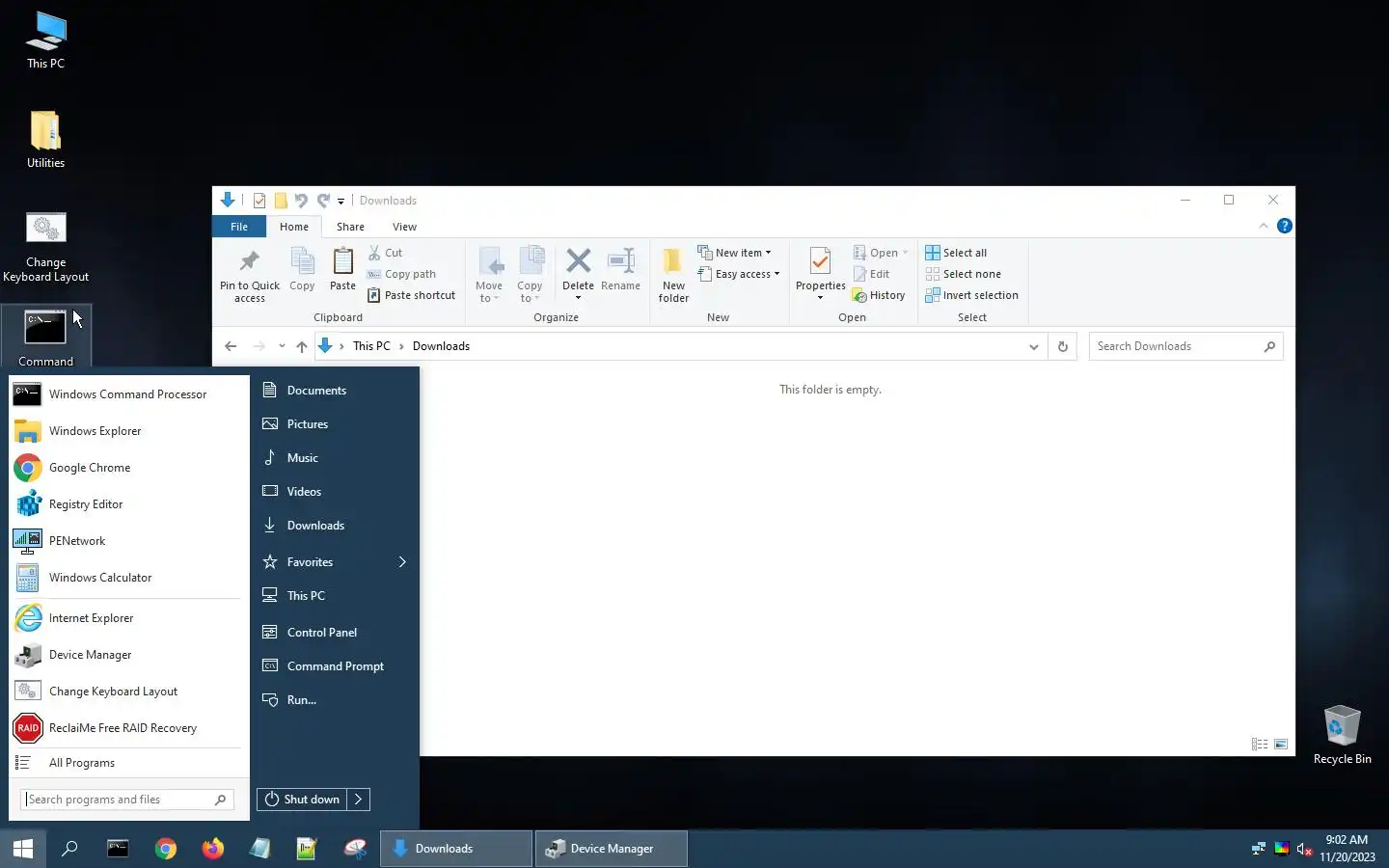Click History in Open group
The image size is (1389, 868).
tap(879, 295)
